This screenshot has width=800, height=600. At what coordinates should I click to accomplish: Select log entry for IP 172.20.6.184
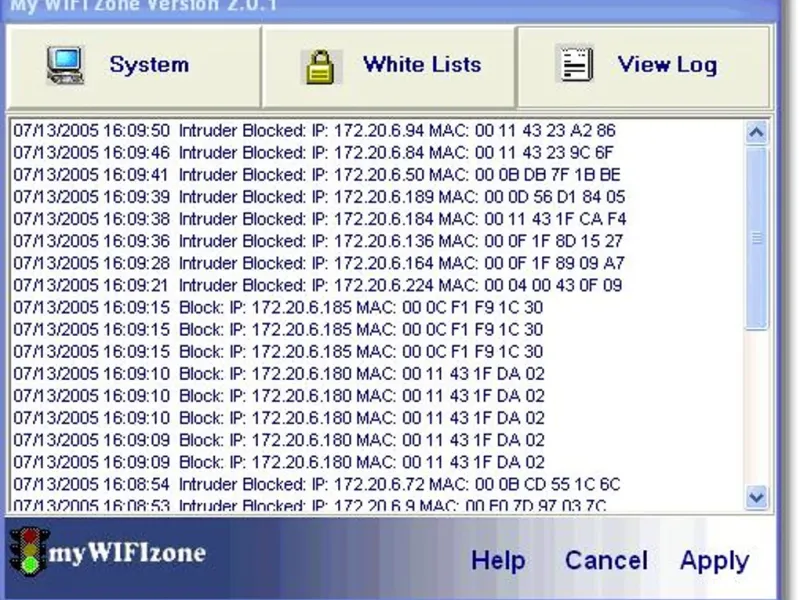[319, 219]
